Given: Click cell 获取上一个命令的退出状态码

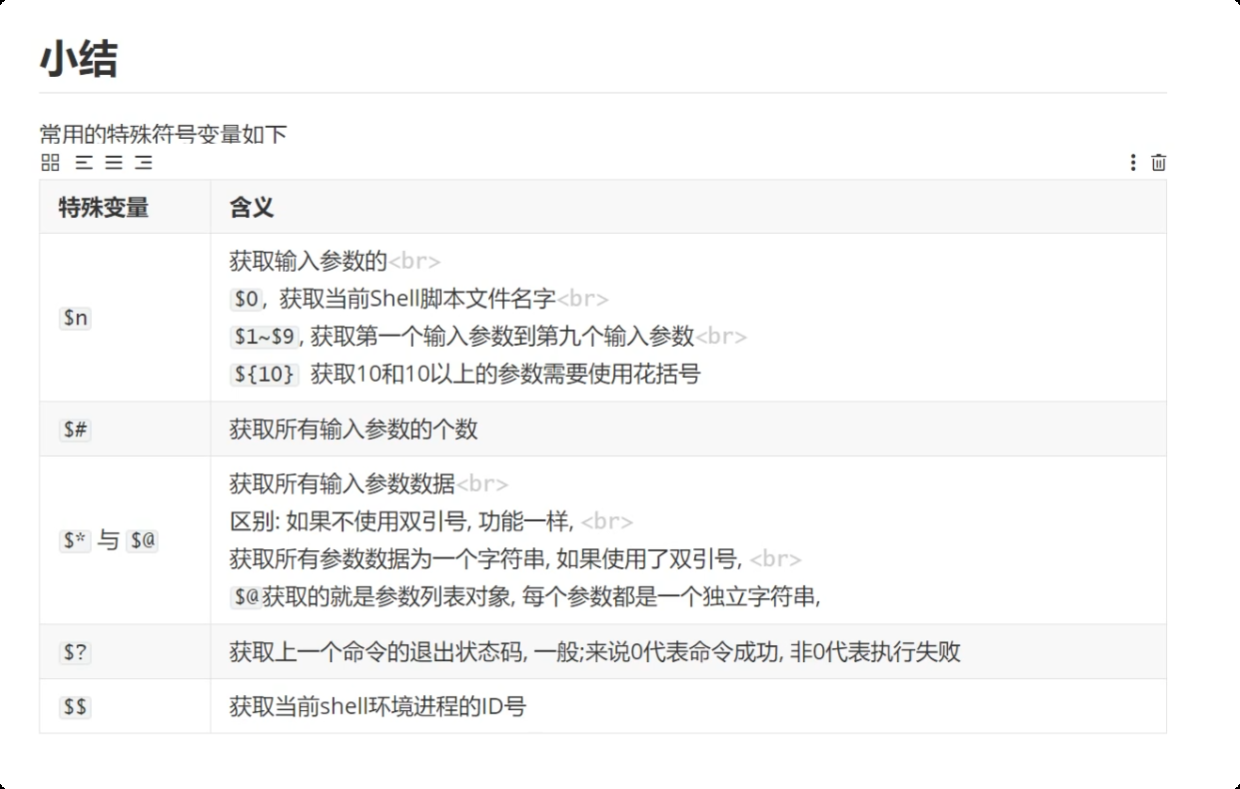Looking at the screenshot, I should [x=688, y=652].
